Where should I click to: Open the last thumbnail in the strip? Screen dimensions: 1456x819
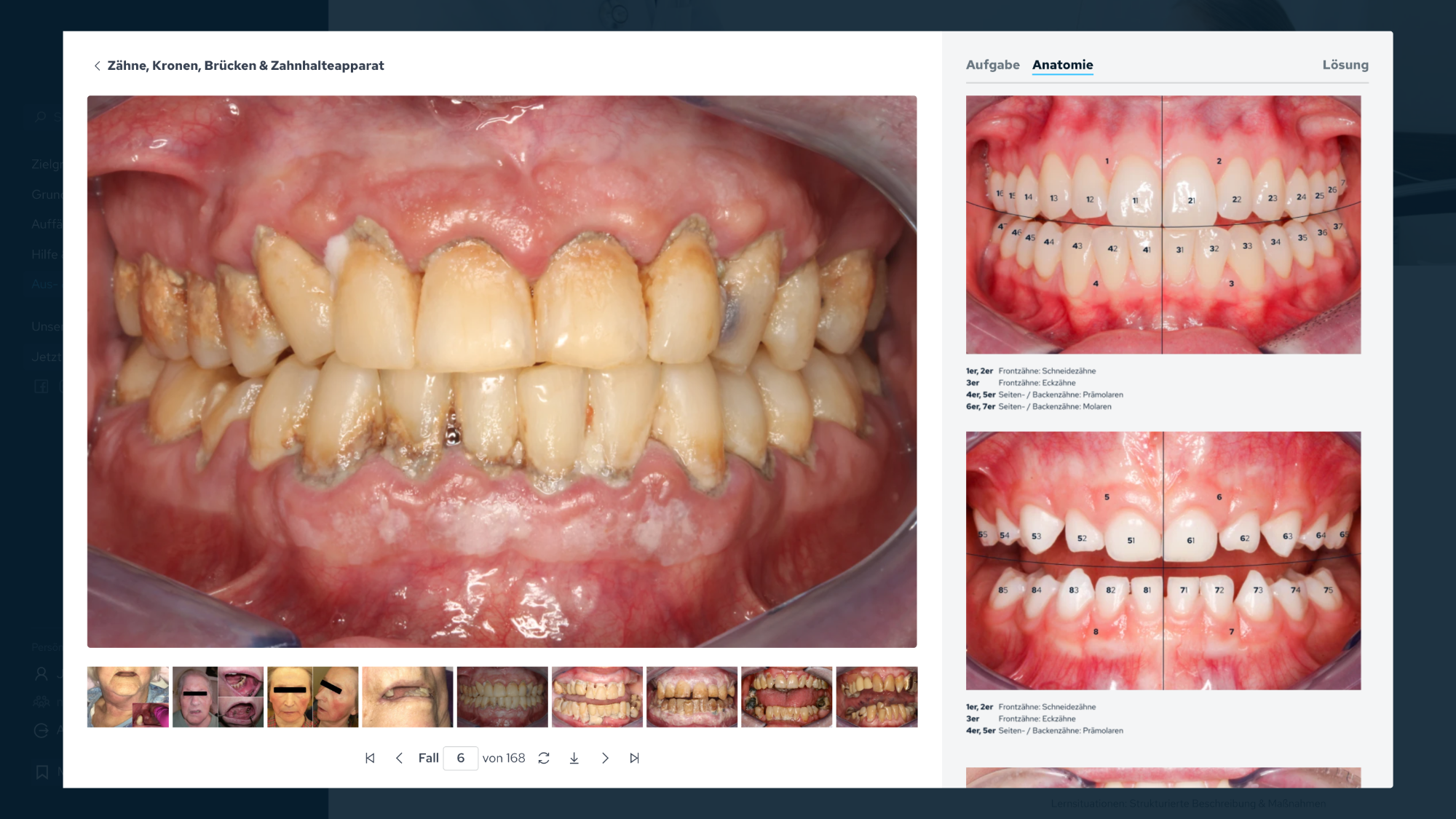(877, 697)
